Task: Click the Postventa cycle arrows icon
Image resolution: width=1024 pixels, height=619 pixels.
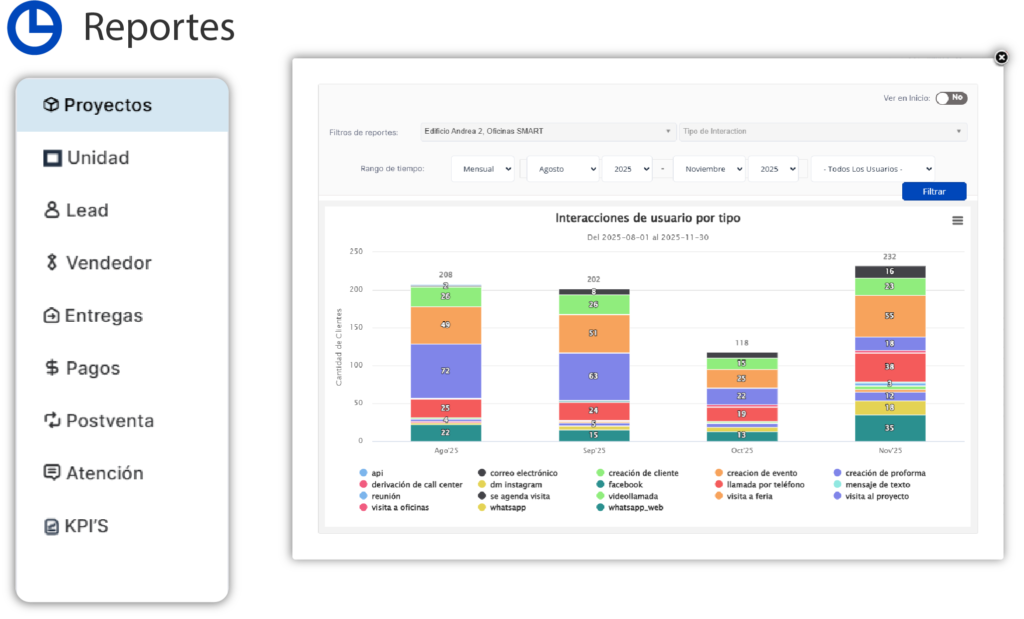Action: pyautogui.click(x=52, y=421)
